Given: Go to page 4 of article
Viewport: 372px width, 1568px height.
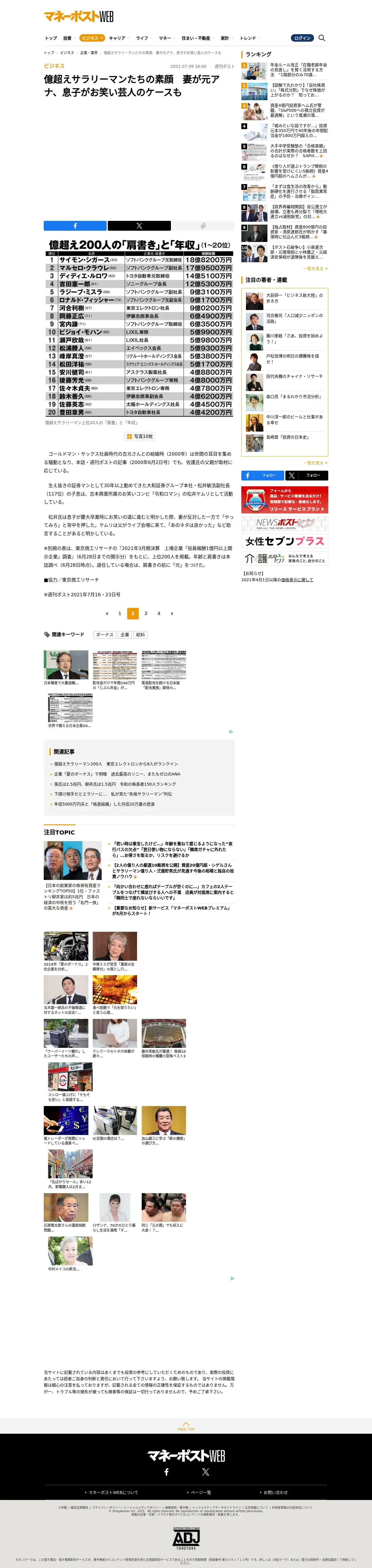Looking at the screenshot, I should click(159, 614).
